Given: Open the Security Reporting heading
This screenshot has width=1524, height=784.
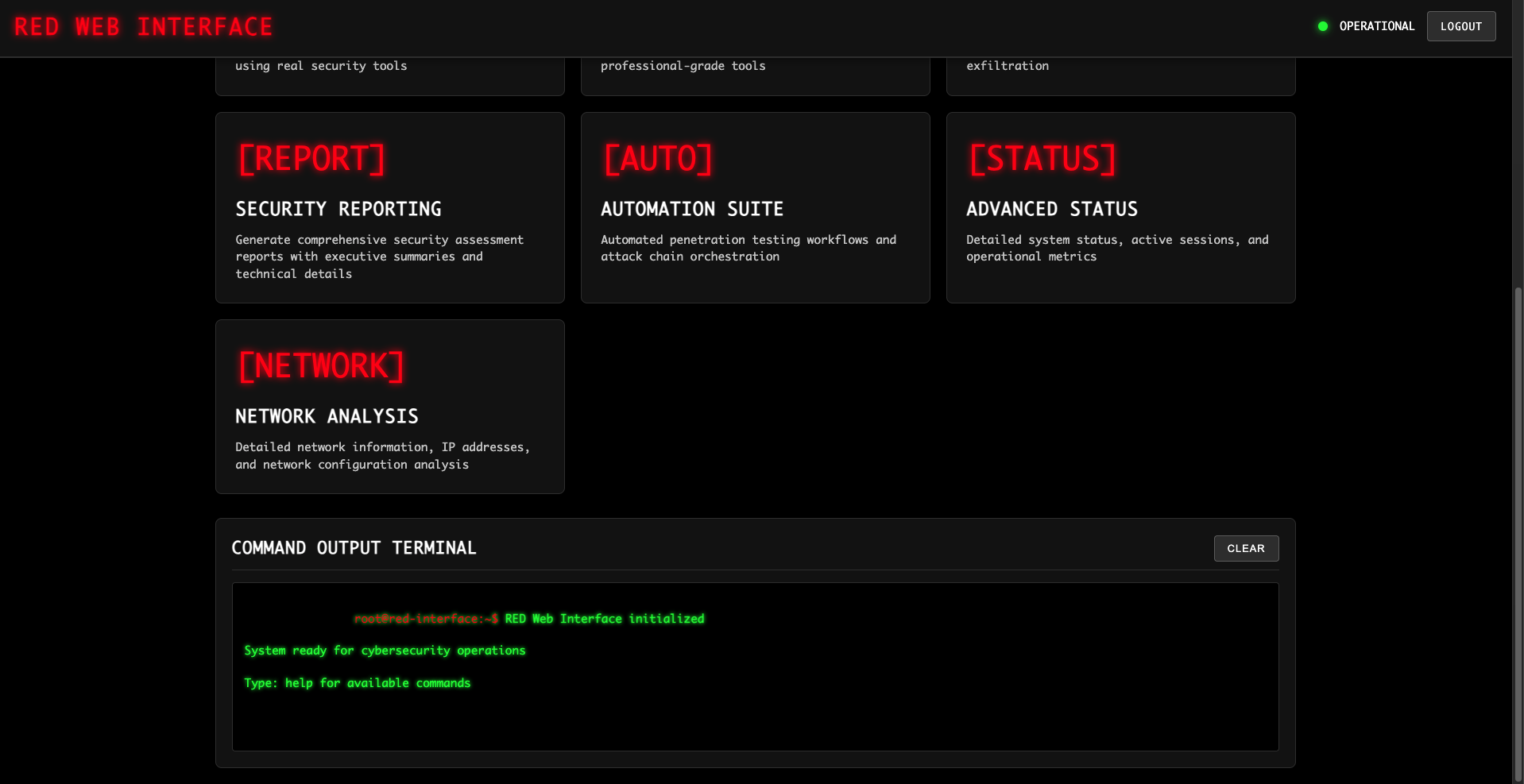Looking at the screenshot, I should (338, 209).
